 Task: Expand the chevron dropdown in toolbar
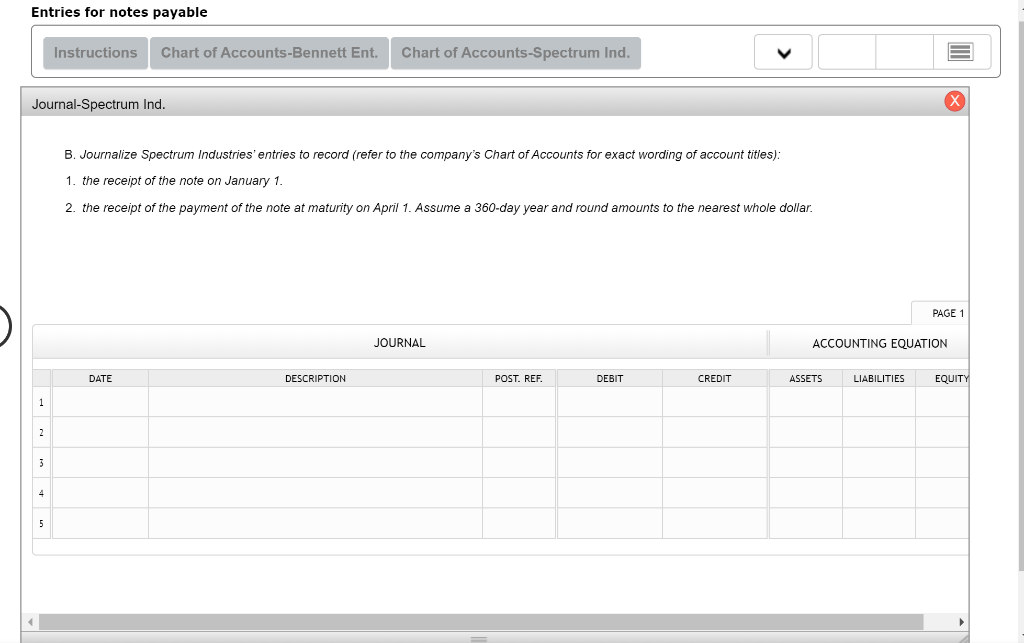pos(783,52)
